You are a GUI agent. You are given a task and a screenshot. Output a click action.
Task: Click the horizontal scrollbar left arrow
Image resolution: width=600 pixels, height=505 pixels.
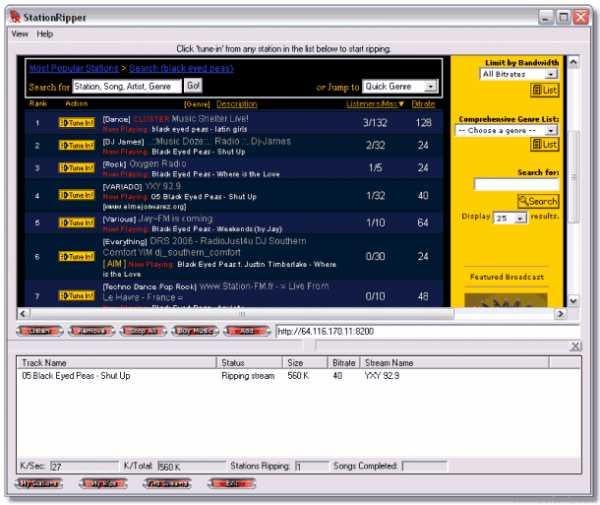tap(23, 314)
